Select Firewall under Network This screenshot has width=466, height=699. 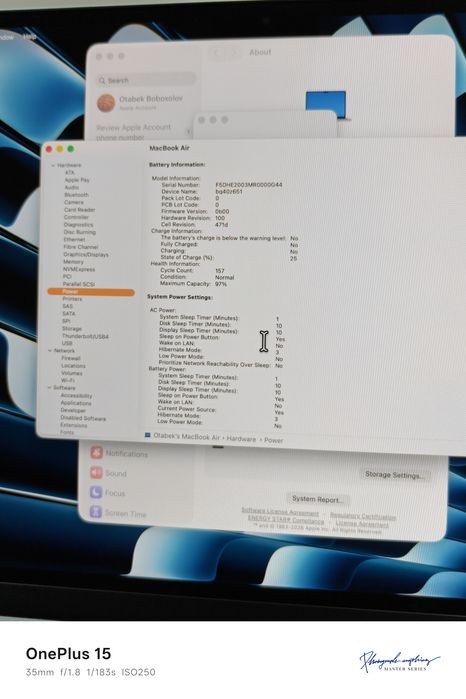[71, 358]
